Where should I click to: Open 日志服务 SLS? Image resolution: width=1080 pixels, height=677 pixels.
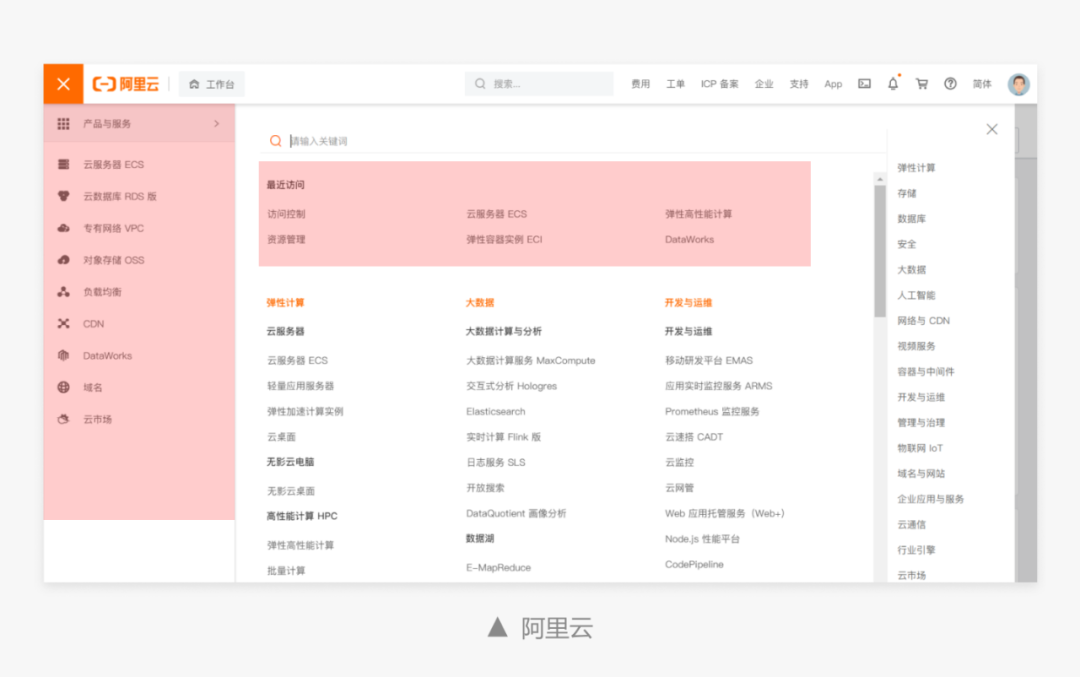click(495, 462)
